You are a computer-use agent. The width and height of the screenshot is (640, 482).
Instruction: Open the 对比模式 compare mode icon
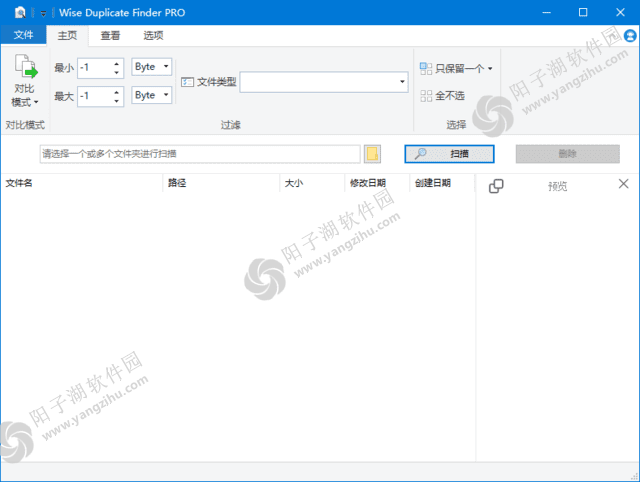(25, 80)
